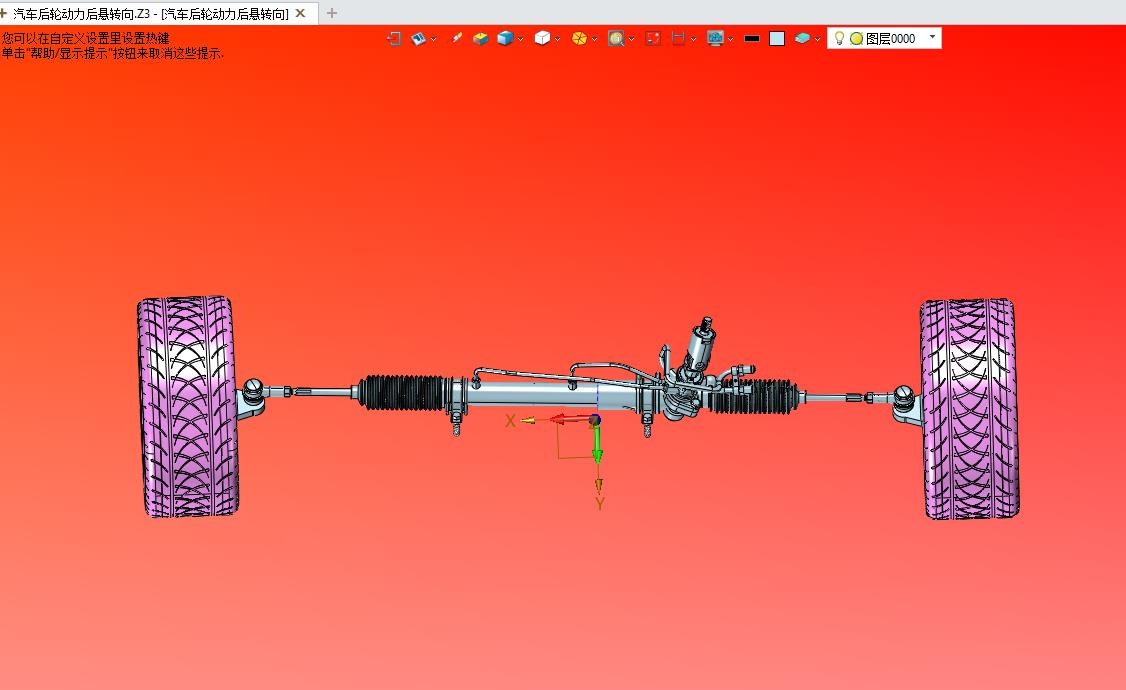Click the red square filter icon
Image resolution: width=1126 pixels, height=690 pixels.
click(x=653, y=38)
